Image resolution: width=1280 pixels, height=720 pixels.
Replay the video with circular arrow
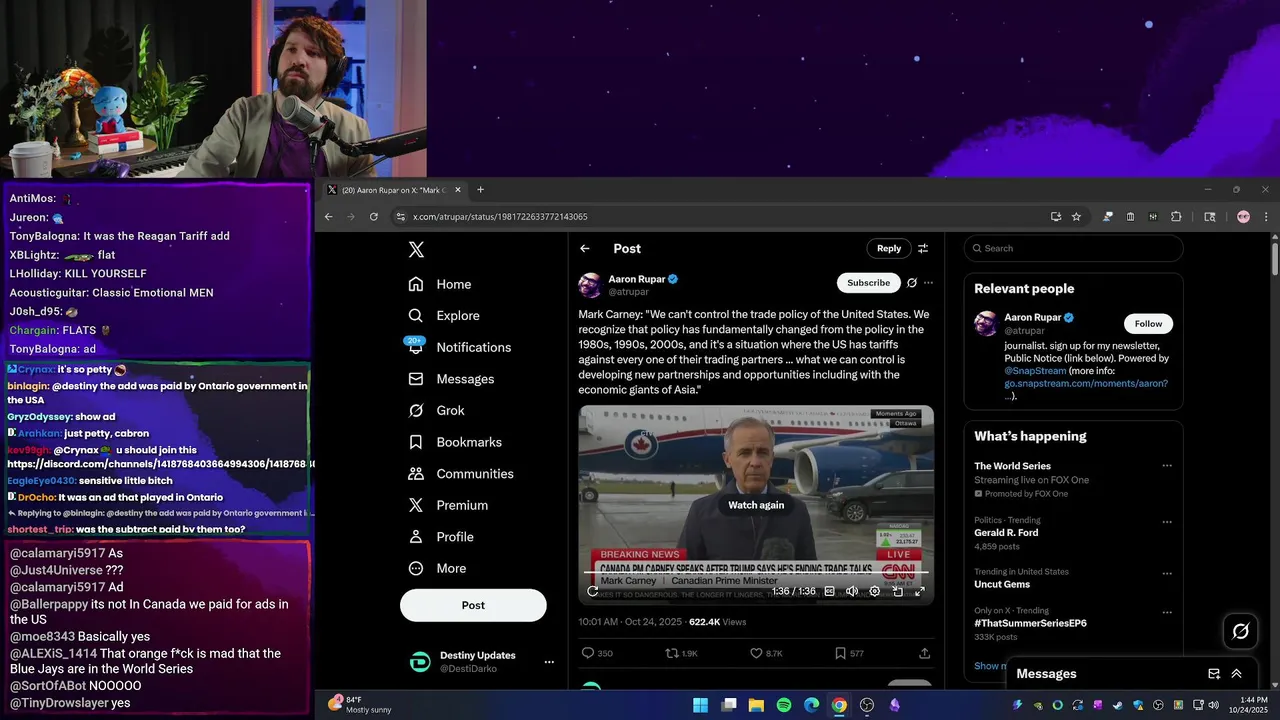[592, 591]
